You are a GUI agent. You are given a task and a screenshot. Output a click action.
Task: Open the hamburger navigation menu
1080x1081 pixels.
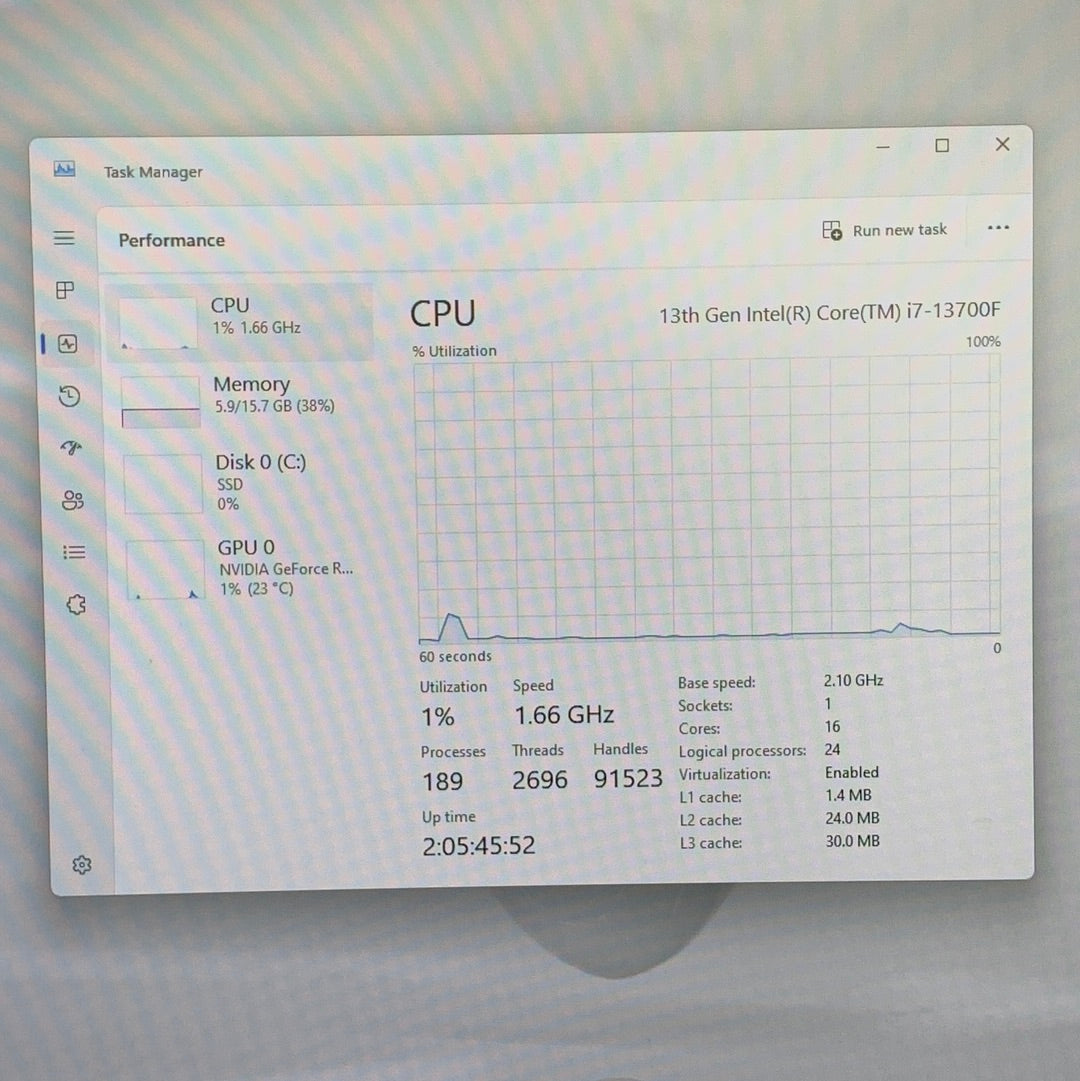pos(64,238)
